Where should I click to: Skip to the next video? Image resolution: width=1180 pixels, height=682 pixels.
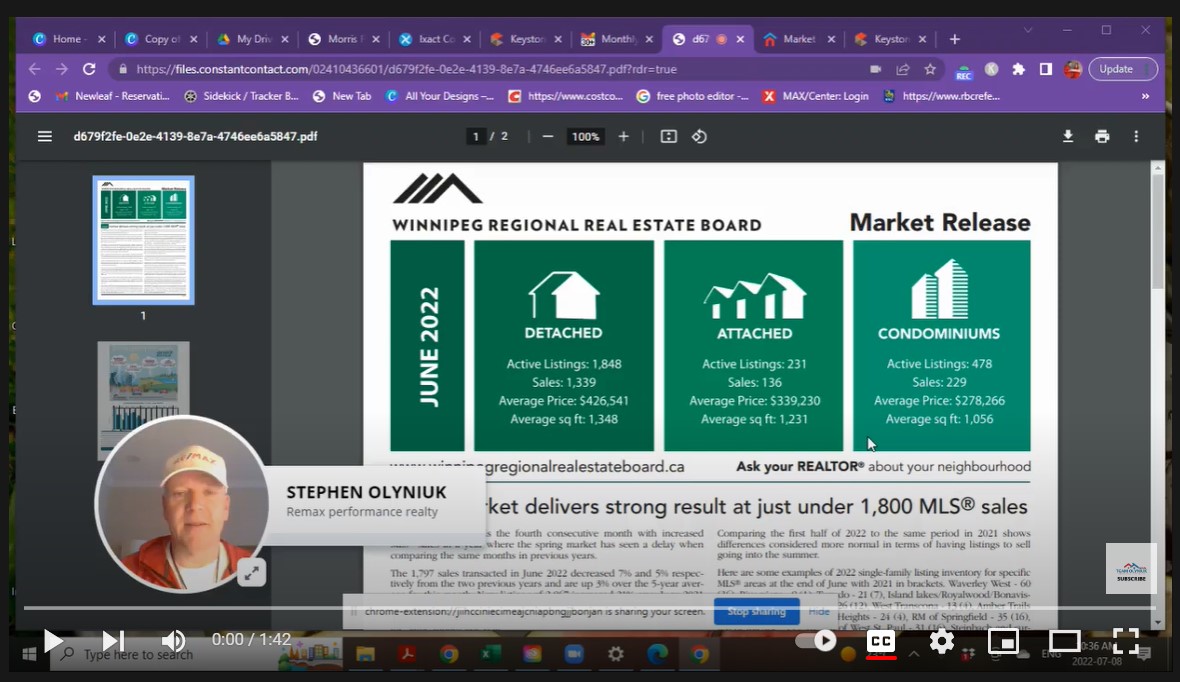[113, 641]
